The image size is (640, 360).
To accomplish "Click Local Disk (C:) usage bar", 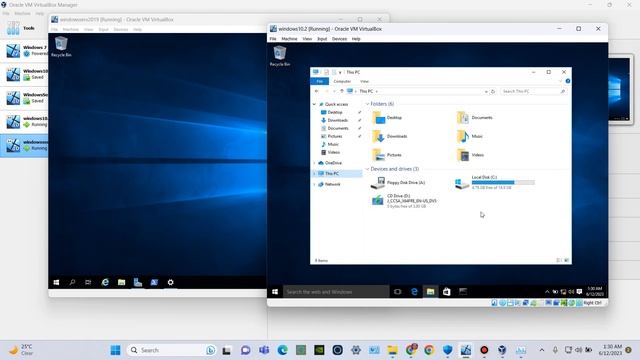I will (503, 183).
